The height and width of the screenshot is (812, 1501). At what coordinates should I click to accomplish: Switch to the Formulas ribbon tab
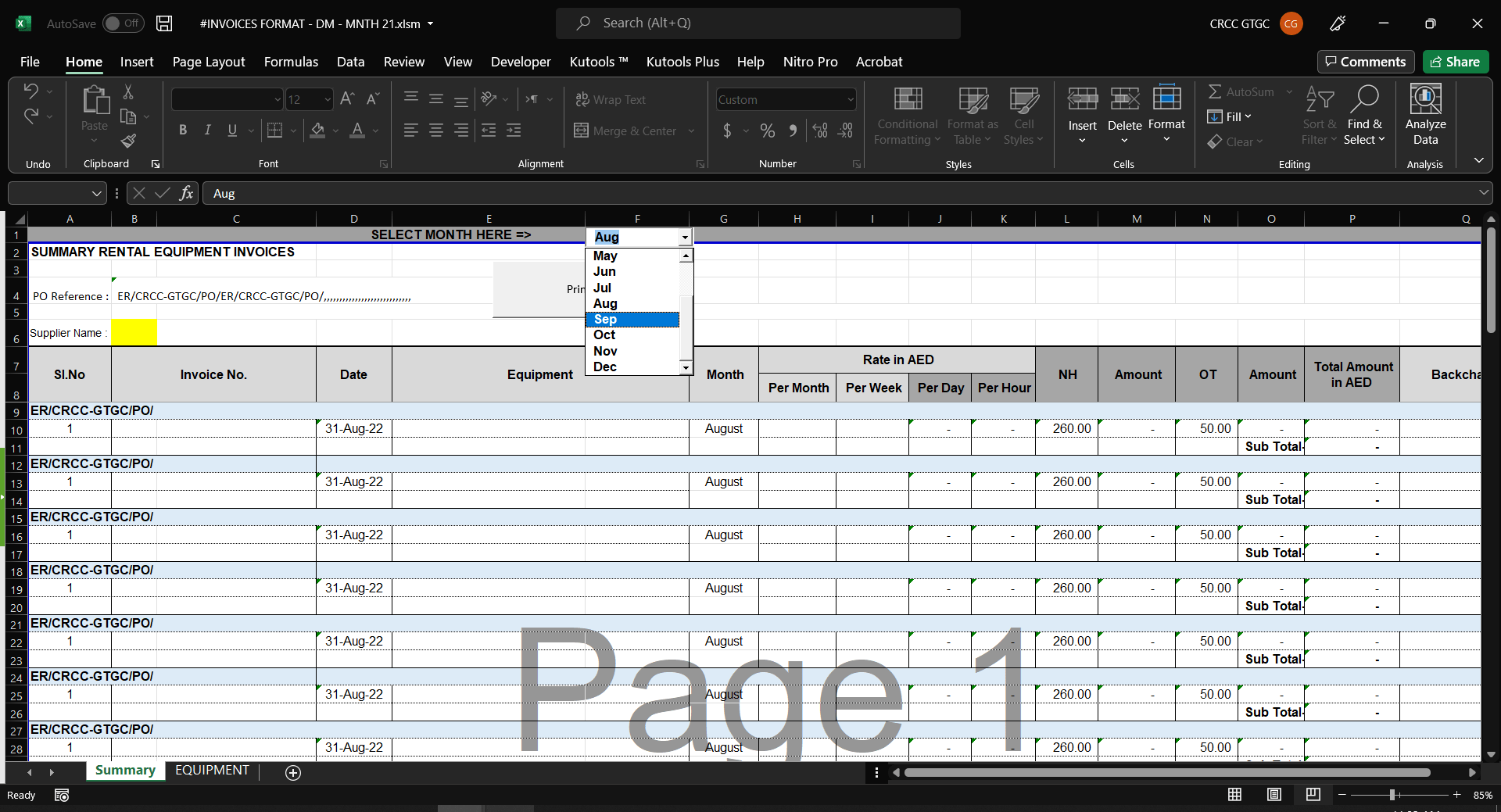pyautogui.click(x=290, y=62)
